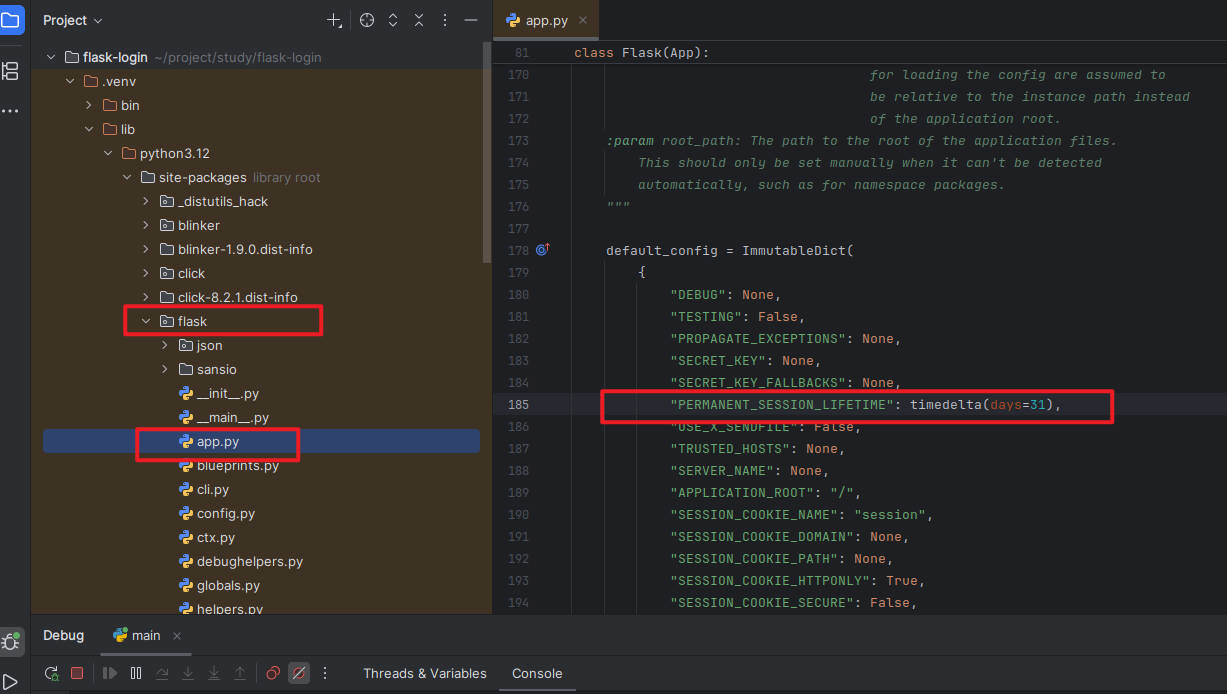Hide the Project panel
Image resolution: width=1227 pixels, height=694 pixels.
click(471, 20)
